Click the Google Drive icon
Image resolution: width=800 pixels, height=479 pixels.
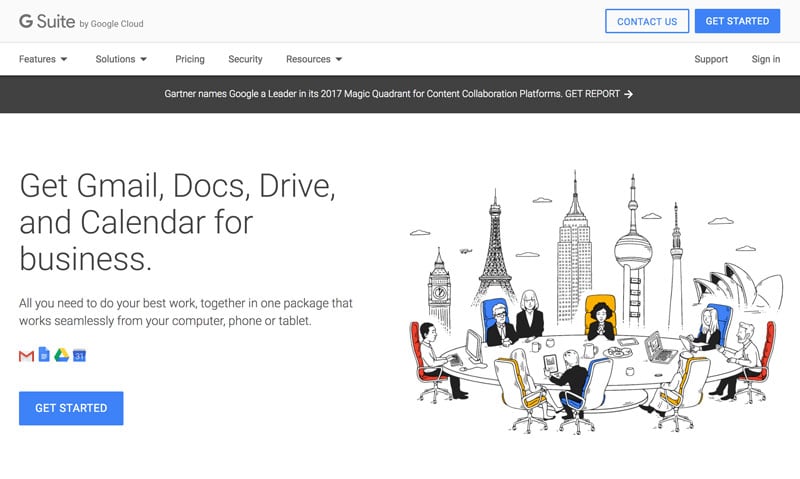(x=62, y=355)
